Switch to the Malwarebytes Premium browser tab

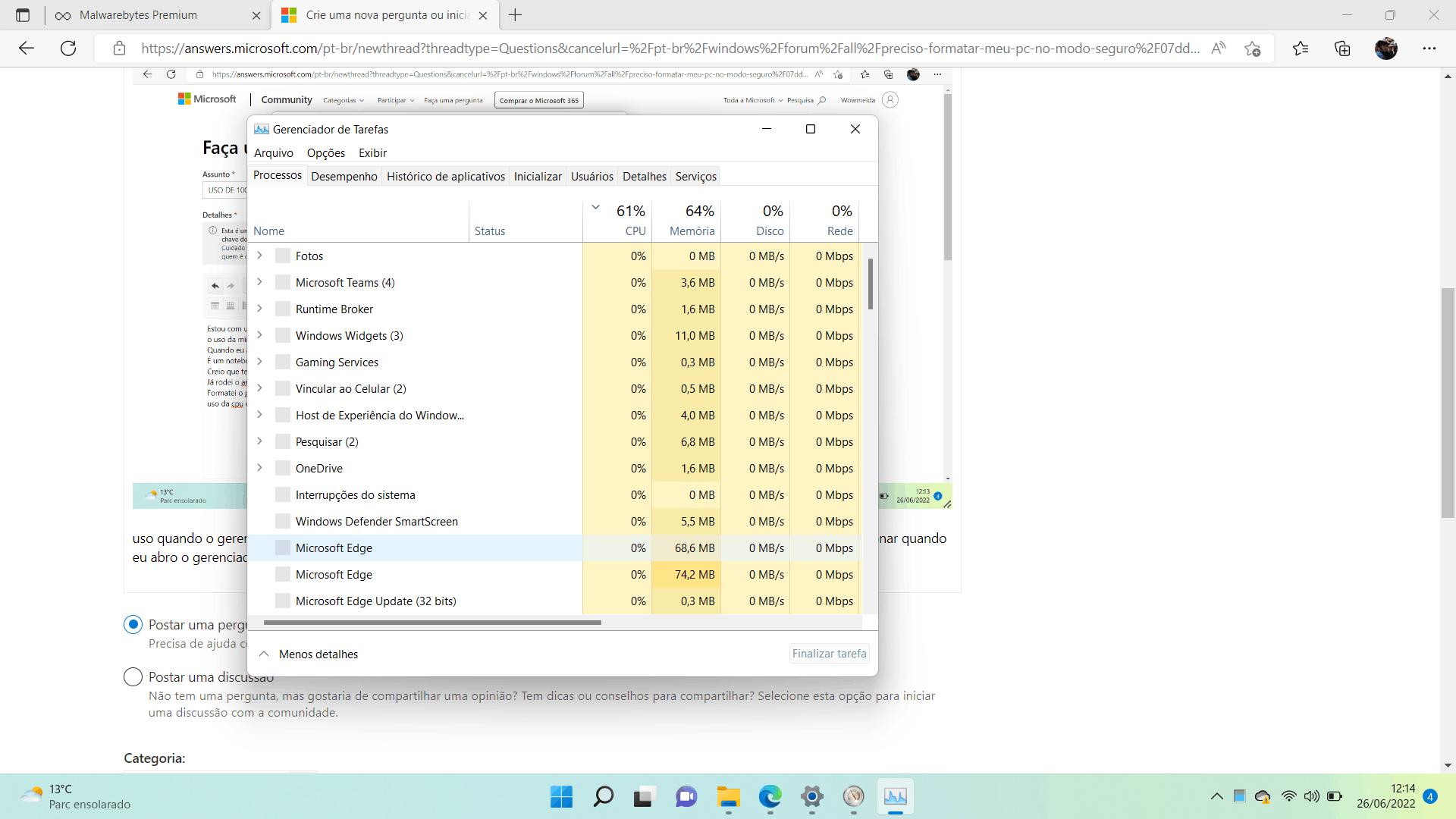138,15
